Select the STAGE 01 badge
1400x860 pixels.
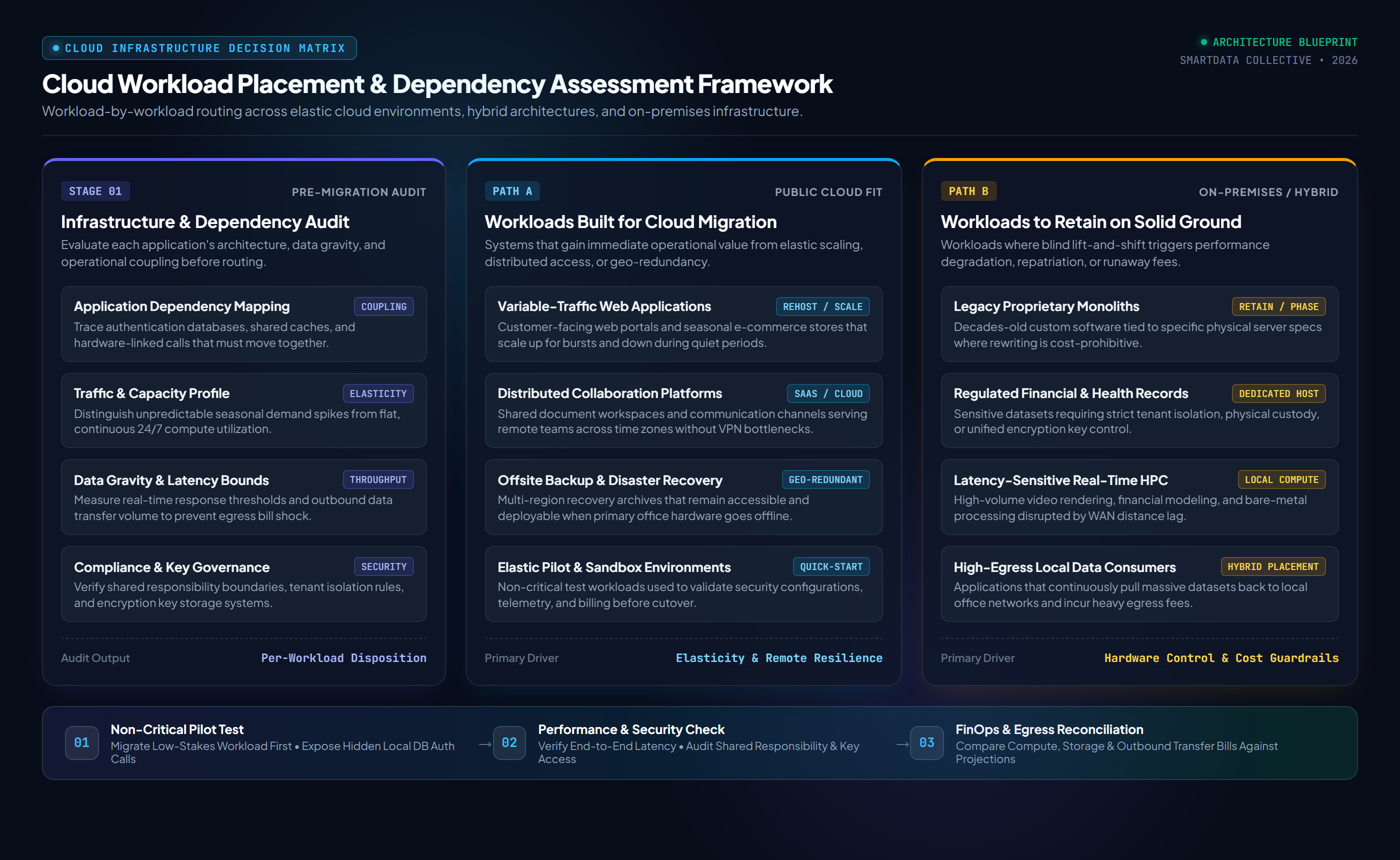click(95, 191)
